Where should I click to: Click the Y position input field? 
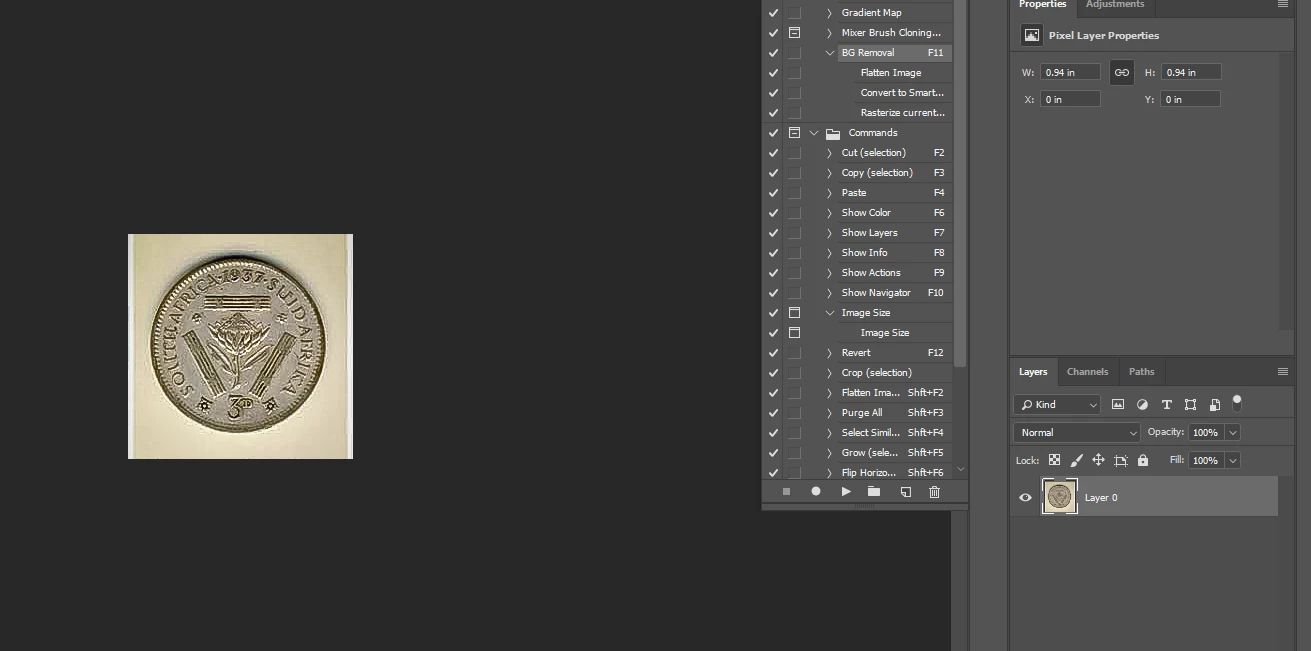(x=1190, y=99)
